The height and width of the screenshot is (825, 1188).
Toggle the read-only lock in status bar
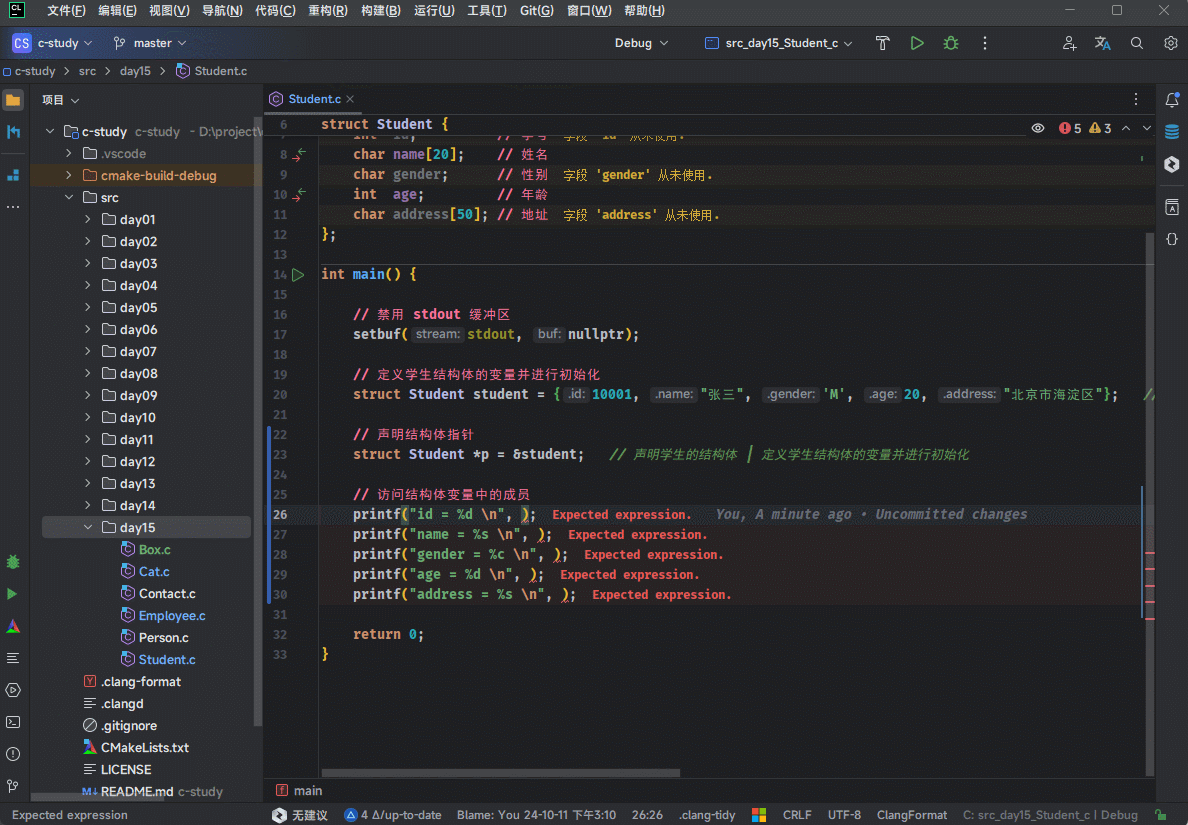pos(1160,815)
